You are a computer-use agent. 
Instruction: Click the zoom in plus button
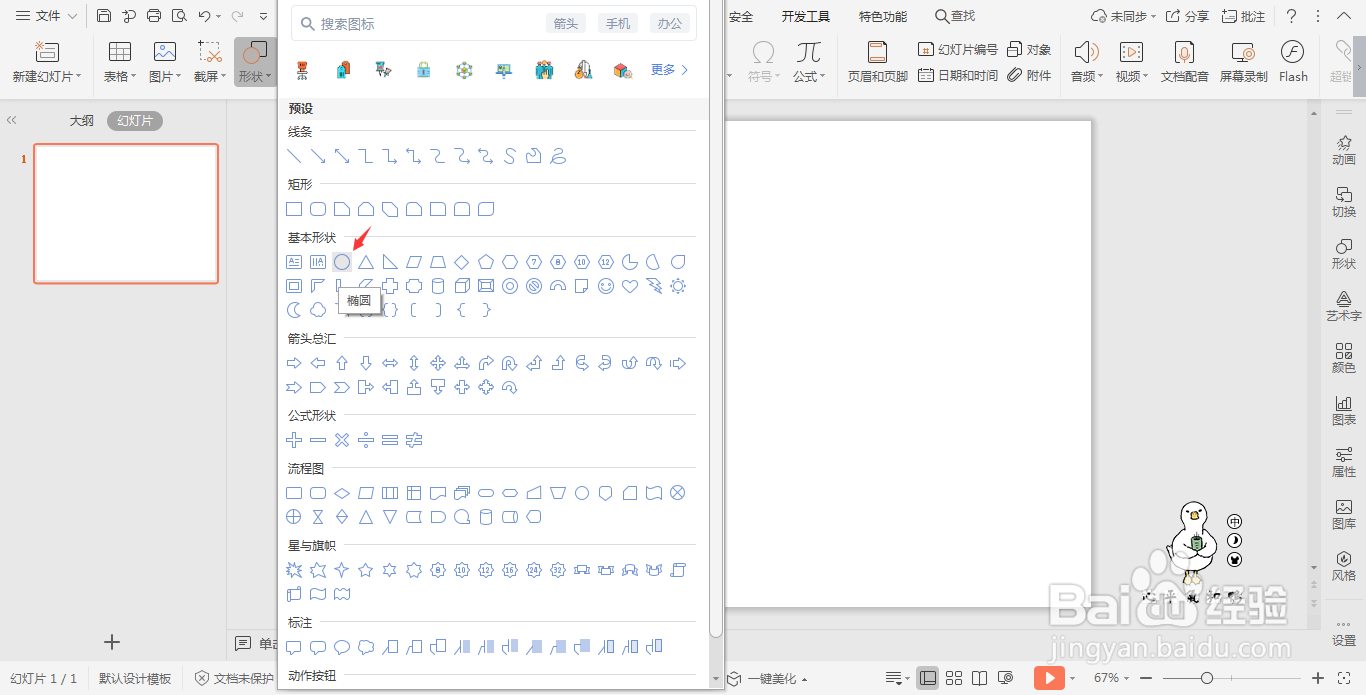click(x=1318, y=678)
